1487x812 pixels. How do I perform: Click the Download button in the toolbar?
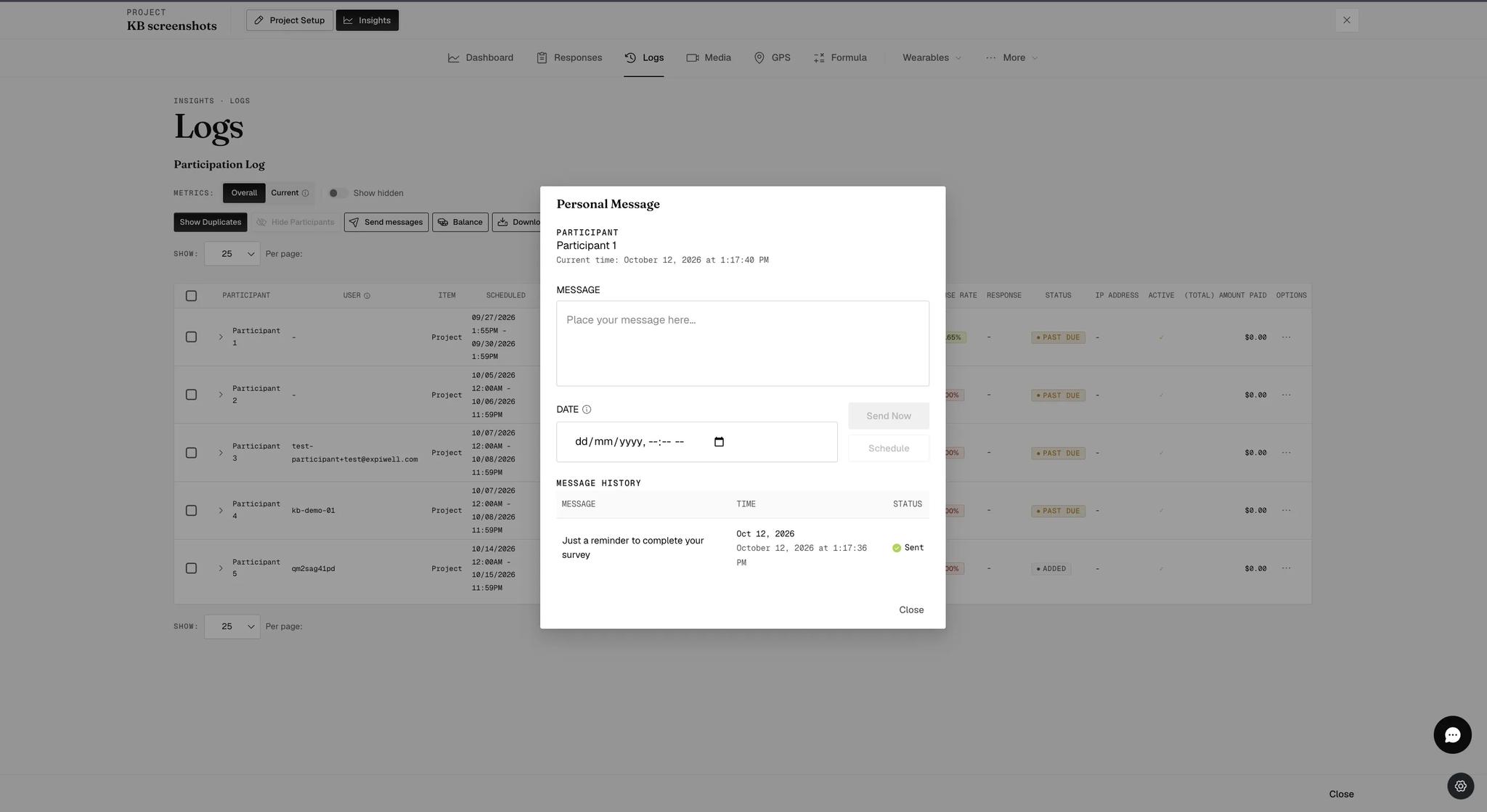pos(517,222)
